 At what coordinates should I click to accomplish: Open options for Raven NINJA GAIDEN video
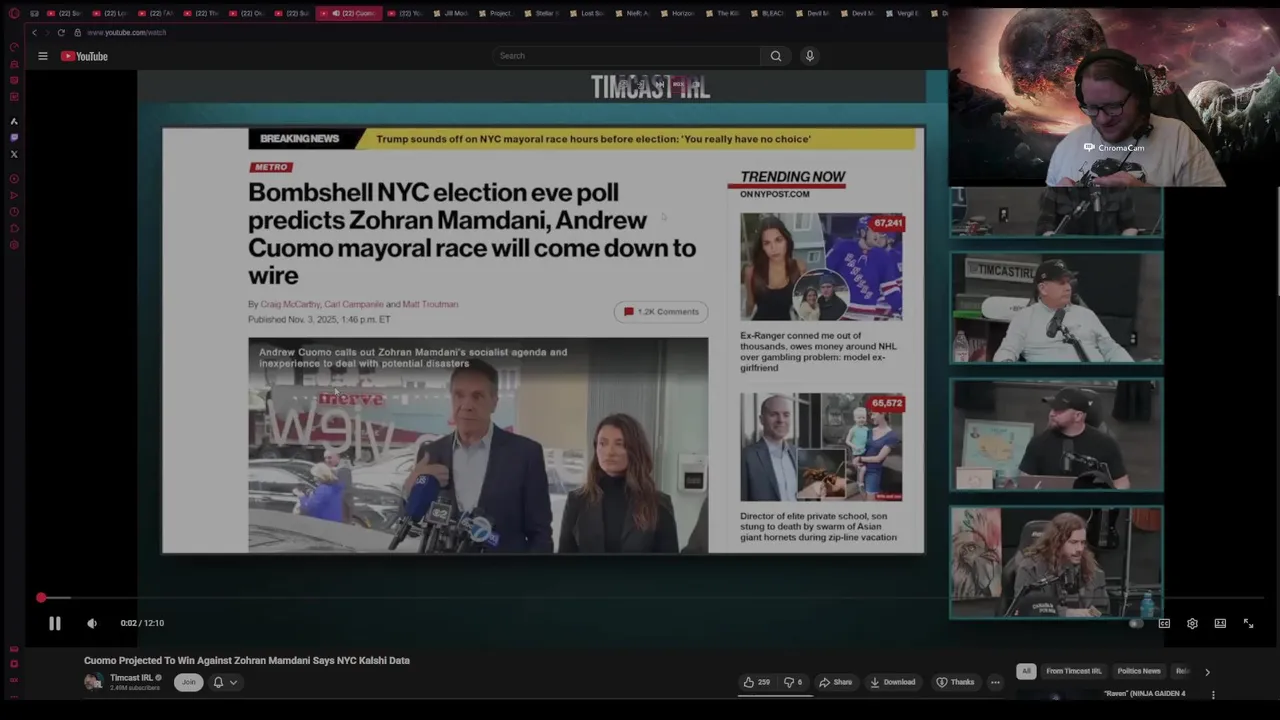(x=1213, y=694)
